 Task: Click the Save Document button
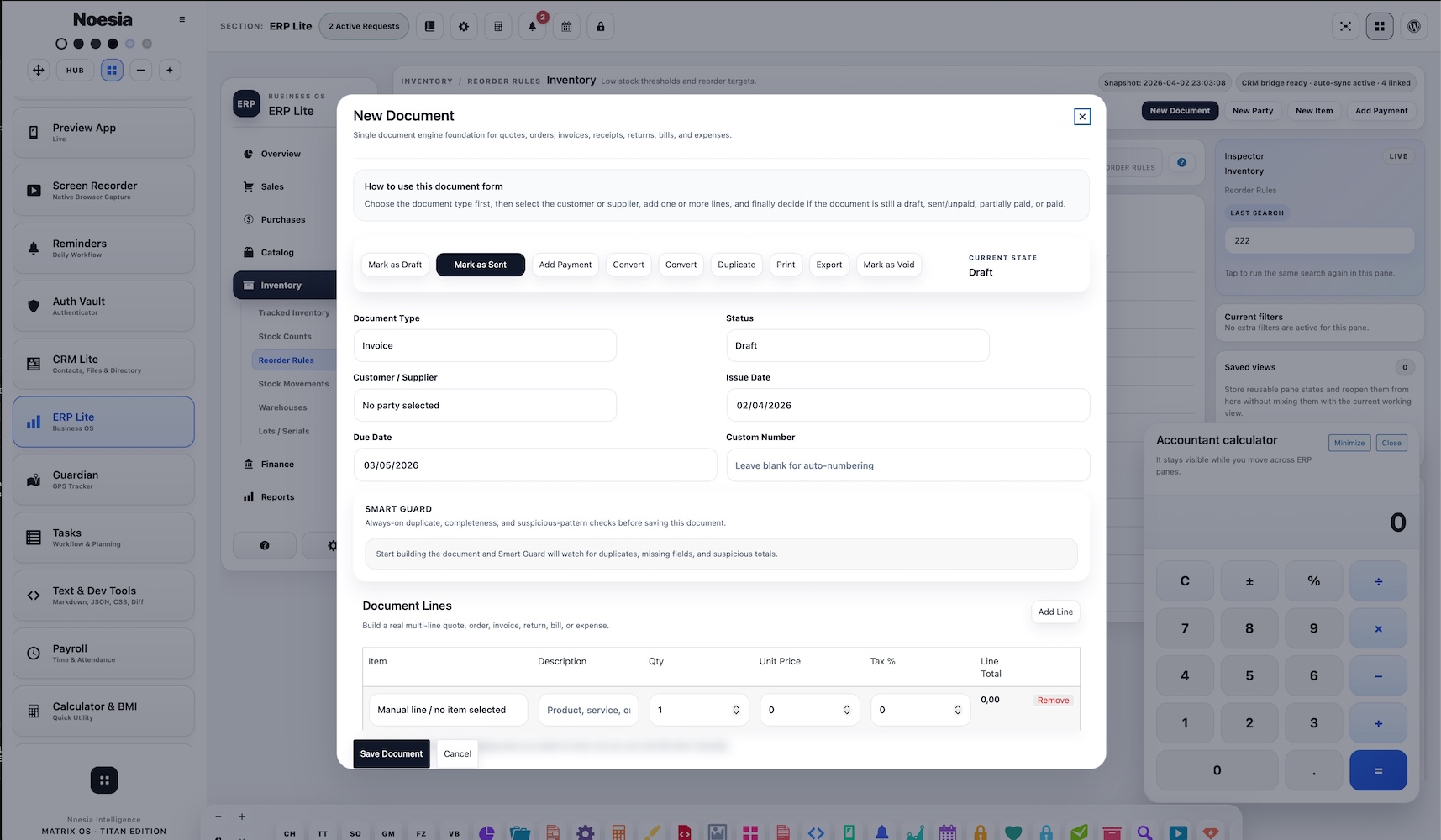click(392, 753)
